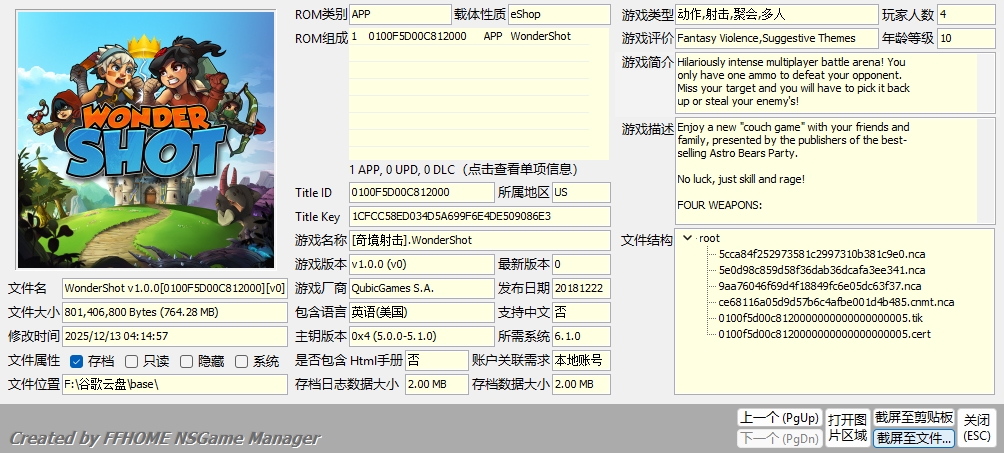
Task: Select the WonderShot APP row in ROM组成 list
Action: tap(460, 36)
